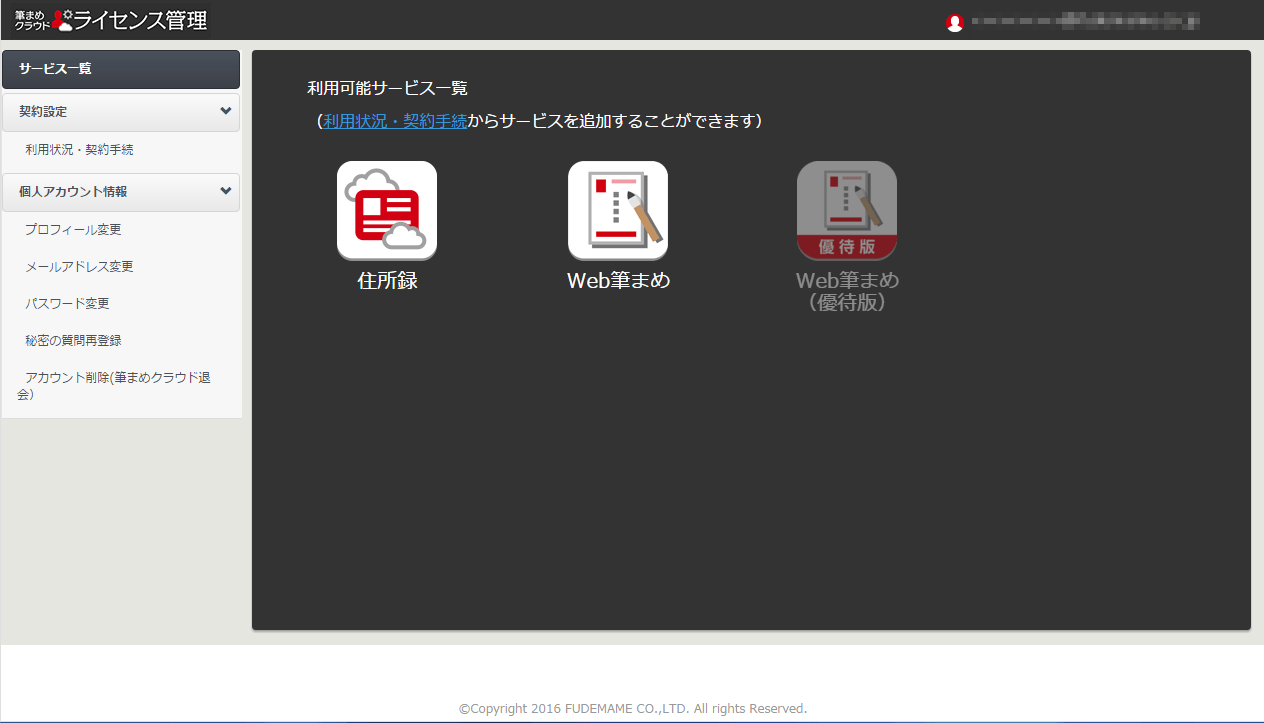The image size is (1264, 723).
Task: Select メールアドレス変更 in sidebar
Action: tap(79, 267)
